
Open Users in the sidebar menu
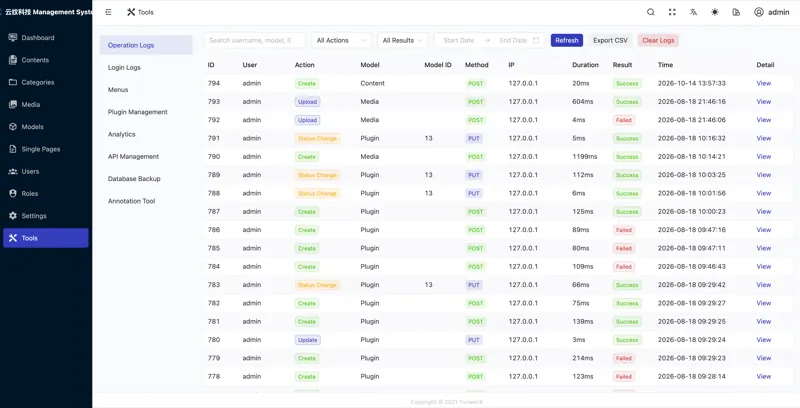(46, 171)
